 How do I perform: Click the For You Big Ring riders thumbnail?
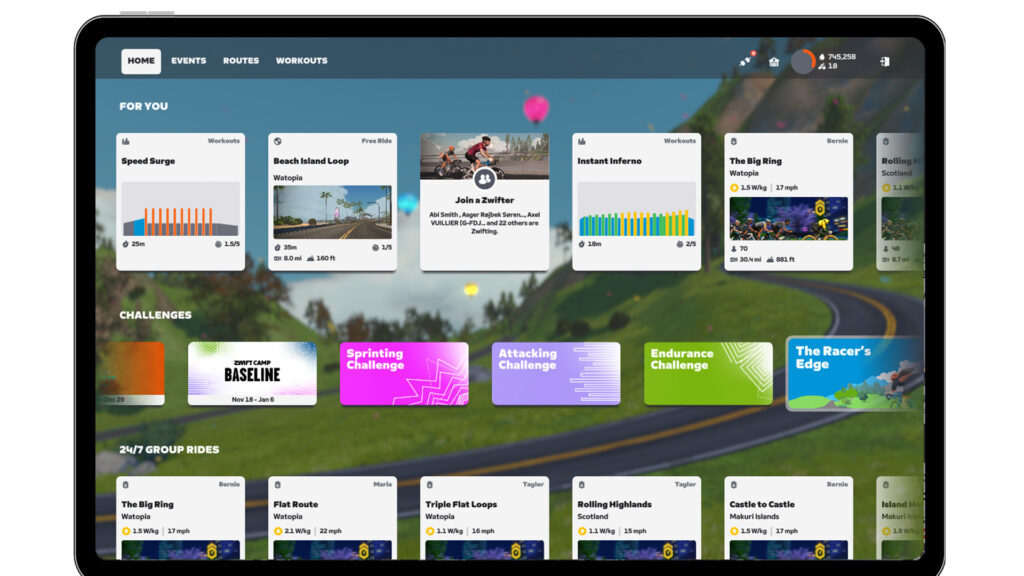[789, 219]
